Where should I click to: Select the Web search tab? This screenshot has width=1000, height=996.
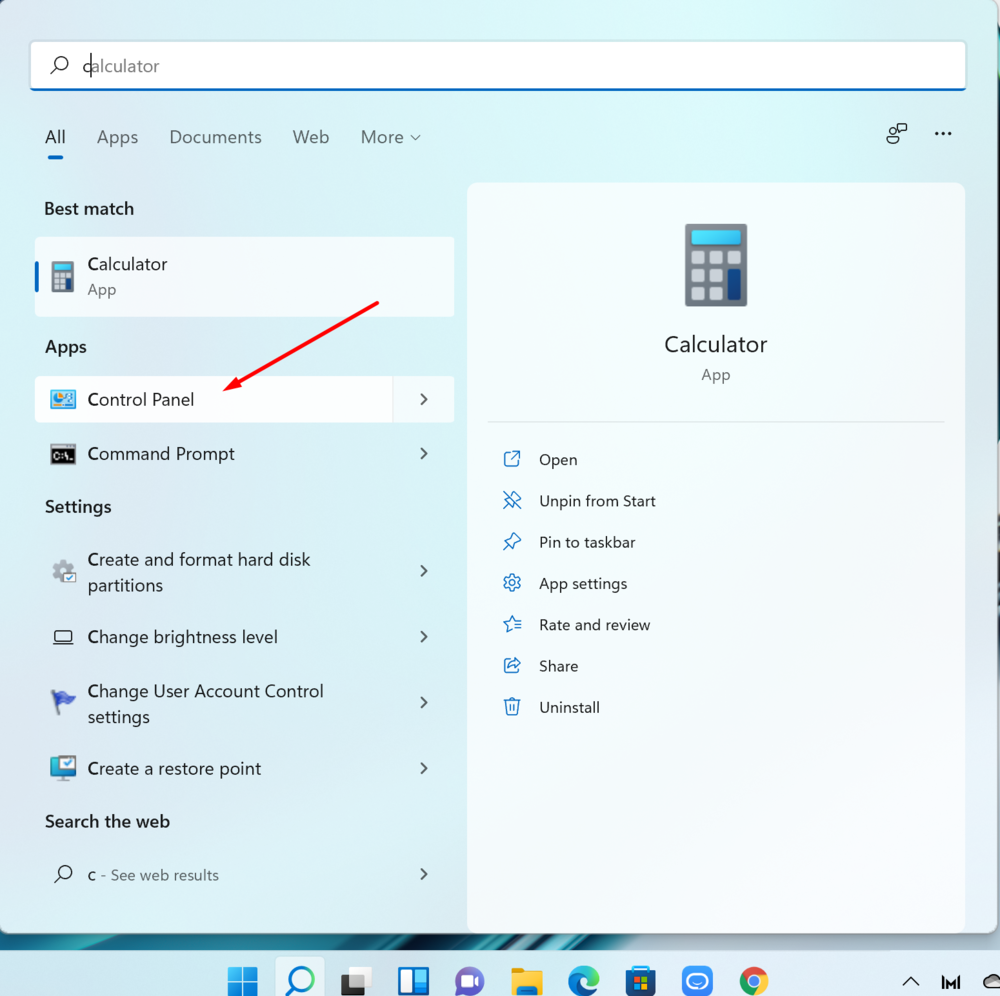(310, 137)
